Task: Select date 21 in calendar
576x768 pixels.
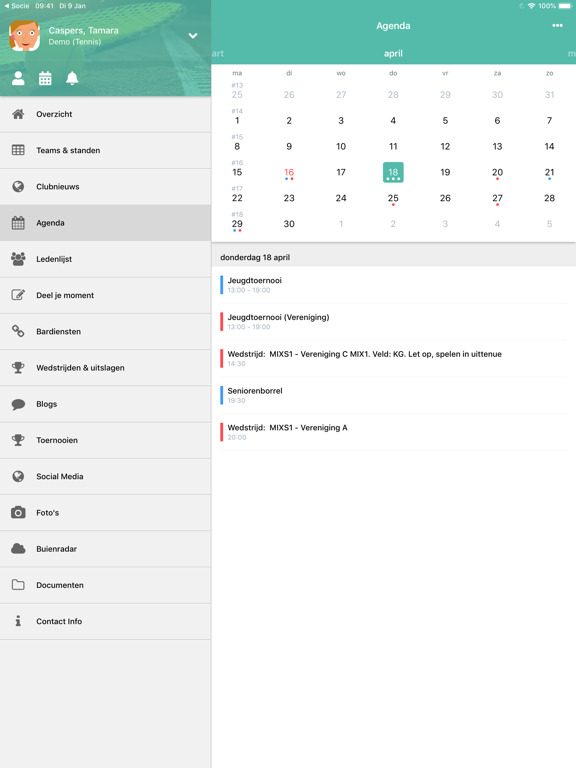Action: click(550, 172)
